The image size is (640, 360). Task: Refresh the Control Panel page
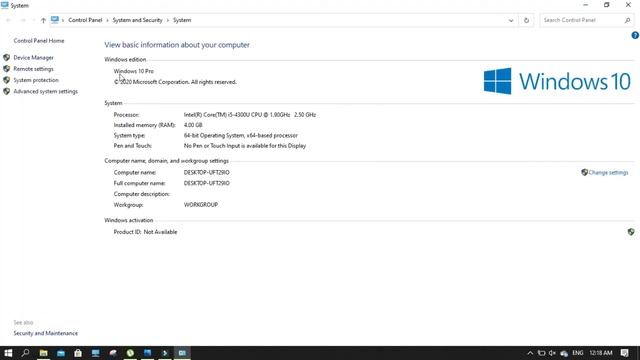[526, 20]
